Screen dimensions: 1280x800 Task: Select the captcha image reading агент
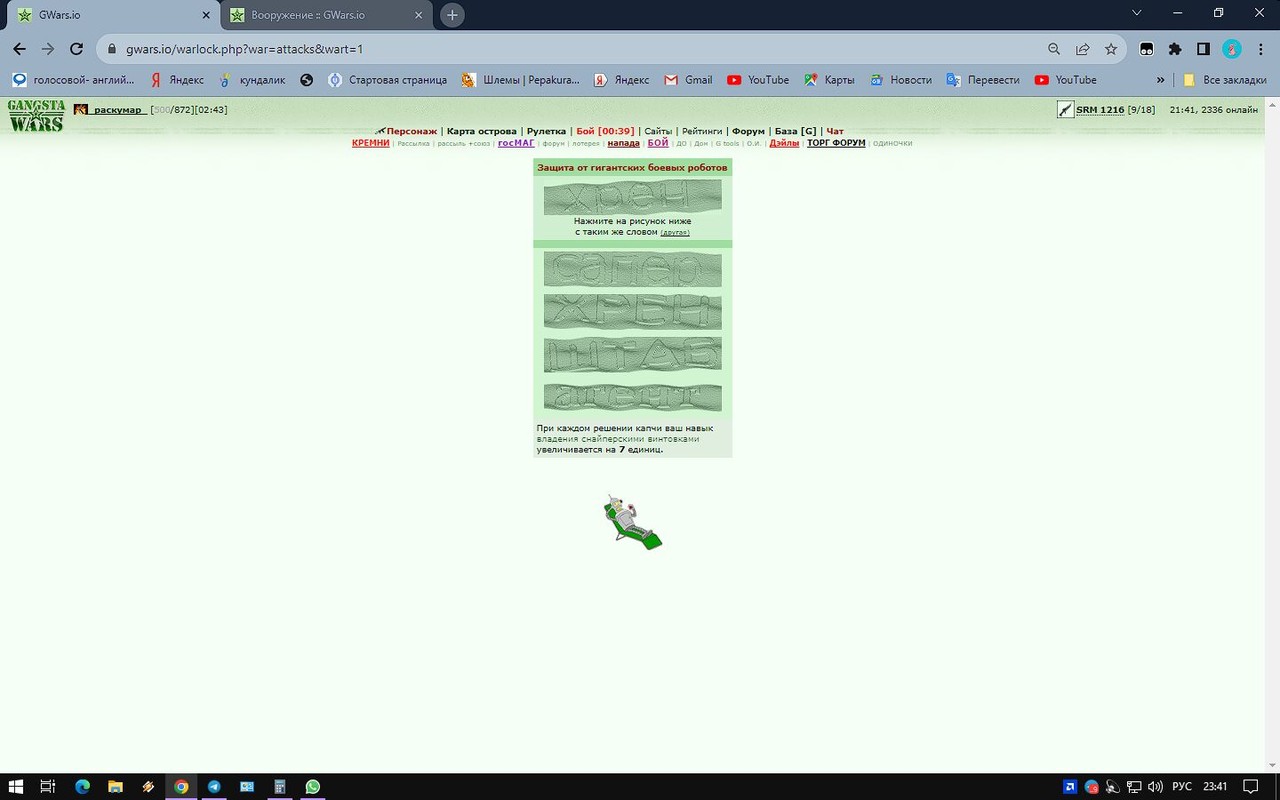(632, 397)
